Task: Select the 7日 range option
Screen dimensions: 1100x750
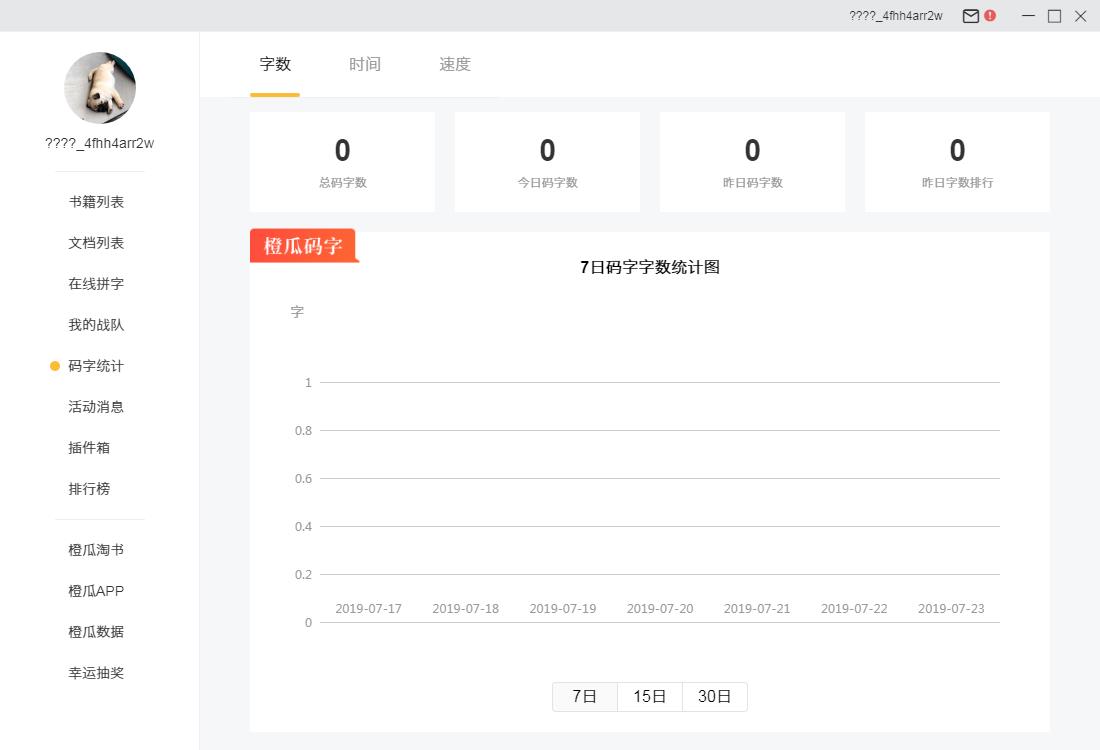Action: coord(585,697)
